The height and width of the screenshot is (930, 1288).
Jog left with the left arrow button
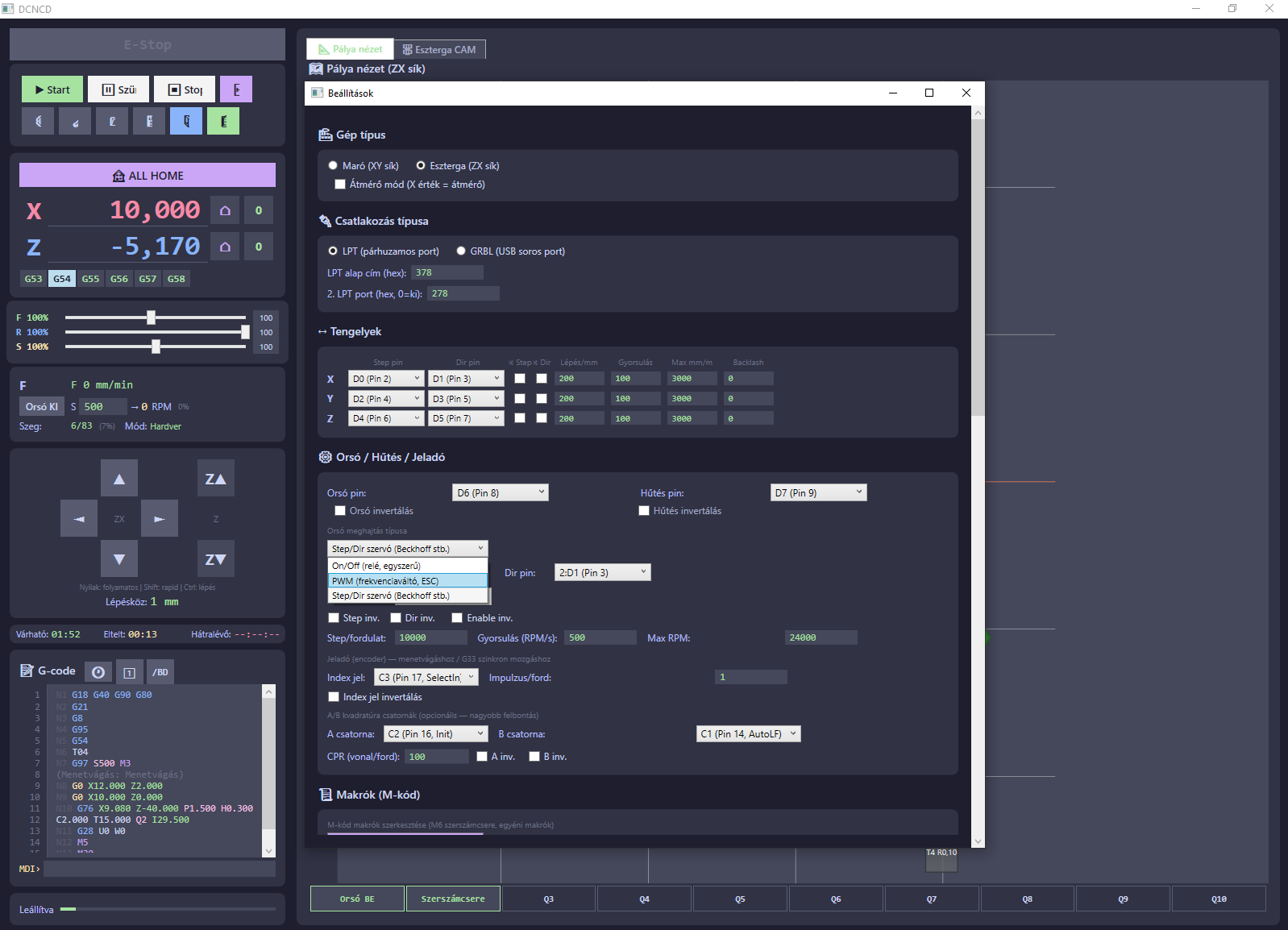79,518
